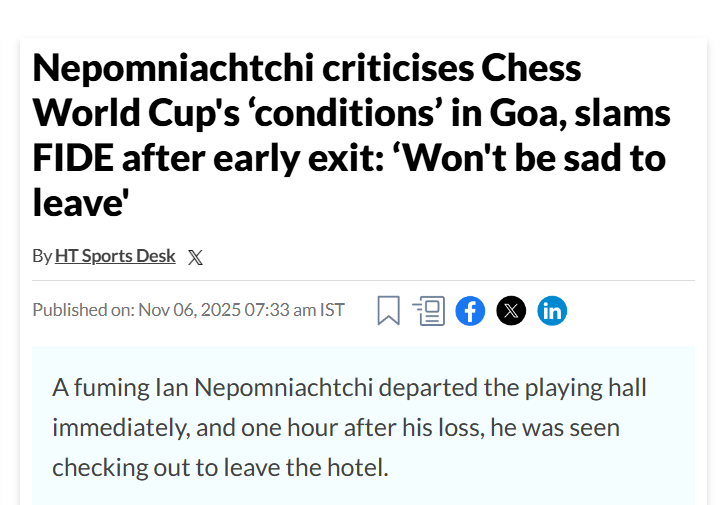Open the author's X profile icon beside HT Sports Desk
722x505 pixels.
pos(195,257)
